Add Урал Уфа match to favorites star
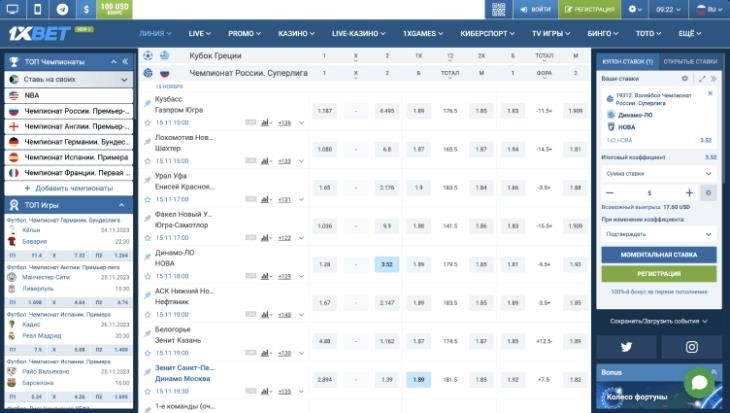This screenshot has width=730, height=413. pyautogui.click(x=148, y=199)
